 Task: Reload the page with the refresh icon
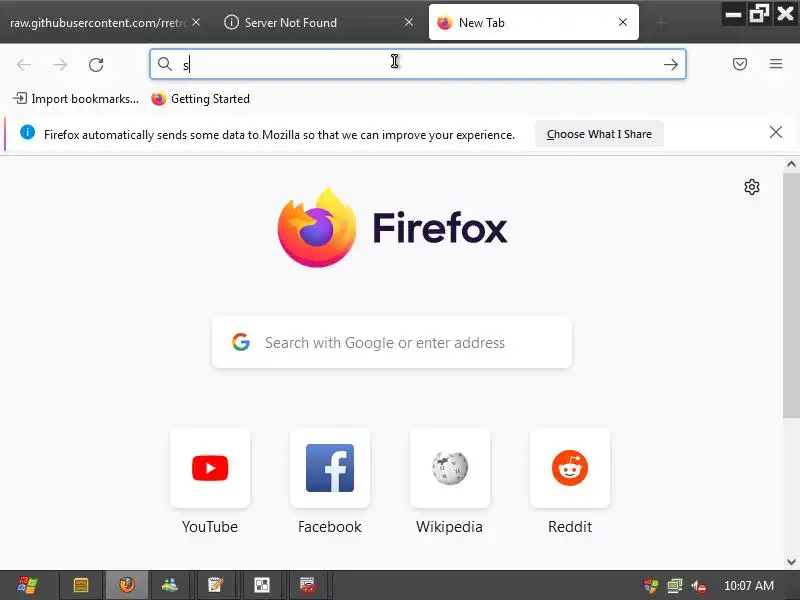tap(96, 64)
